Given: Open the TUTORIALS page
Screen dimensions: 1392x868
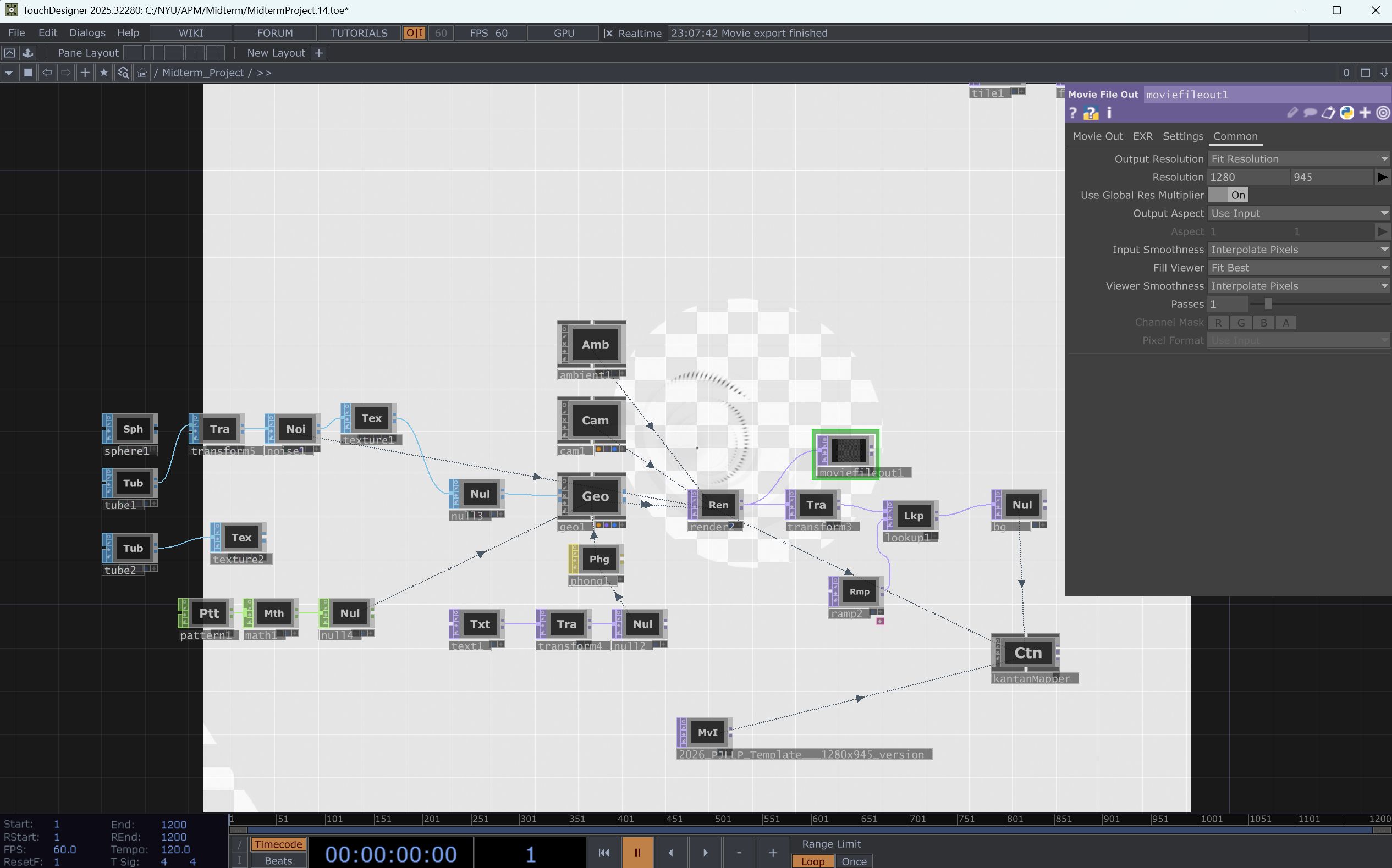Looking at the screenshot, I should point(359,33).
